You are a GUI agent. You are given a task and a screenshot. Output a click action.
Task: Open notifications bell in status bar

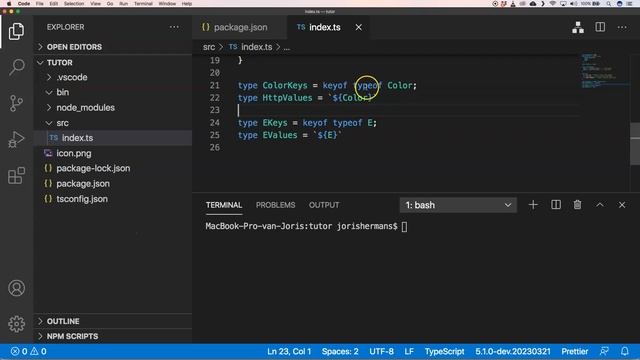(624, 351)
